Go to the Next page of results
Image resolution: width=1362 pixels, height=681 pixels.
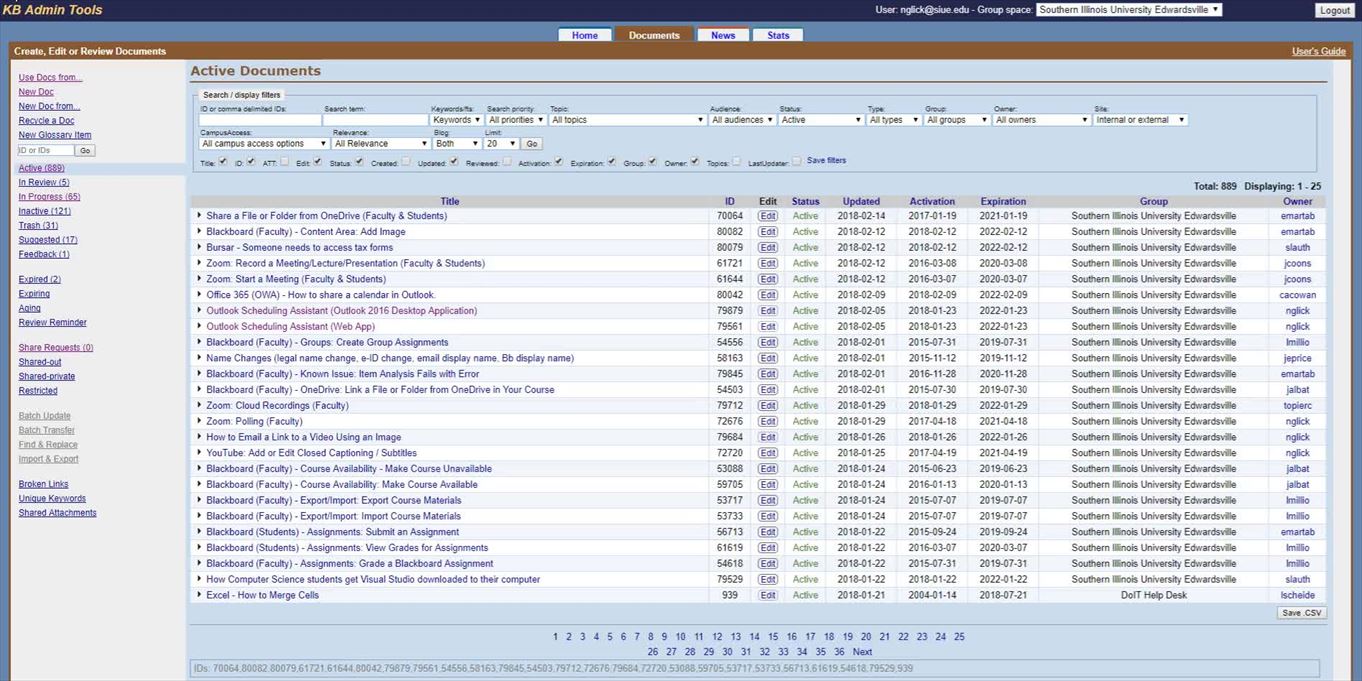pos(862,652)
